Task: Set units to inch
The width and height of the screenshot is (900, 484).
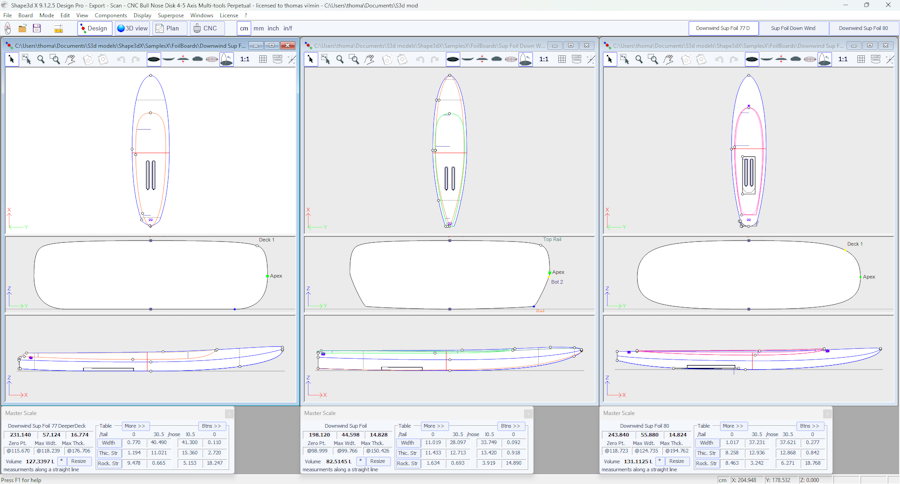Action: point(273,29)
